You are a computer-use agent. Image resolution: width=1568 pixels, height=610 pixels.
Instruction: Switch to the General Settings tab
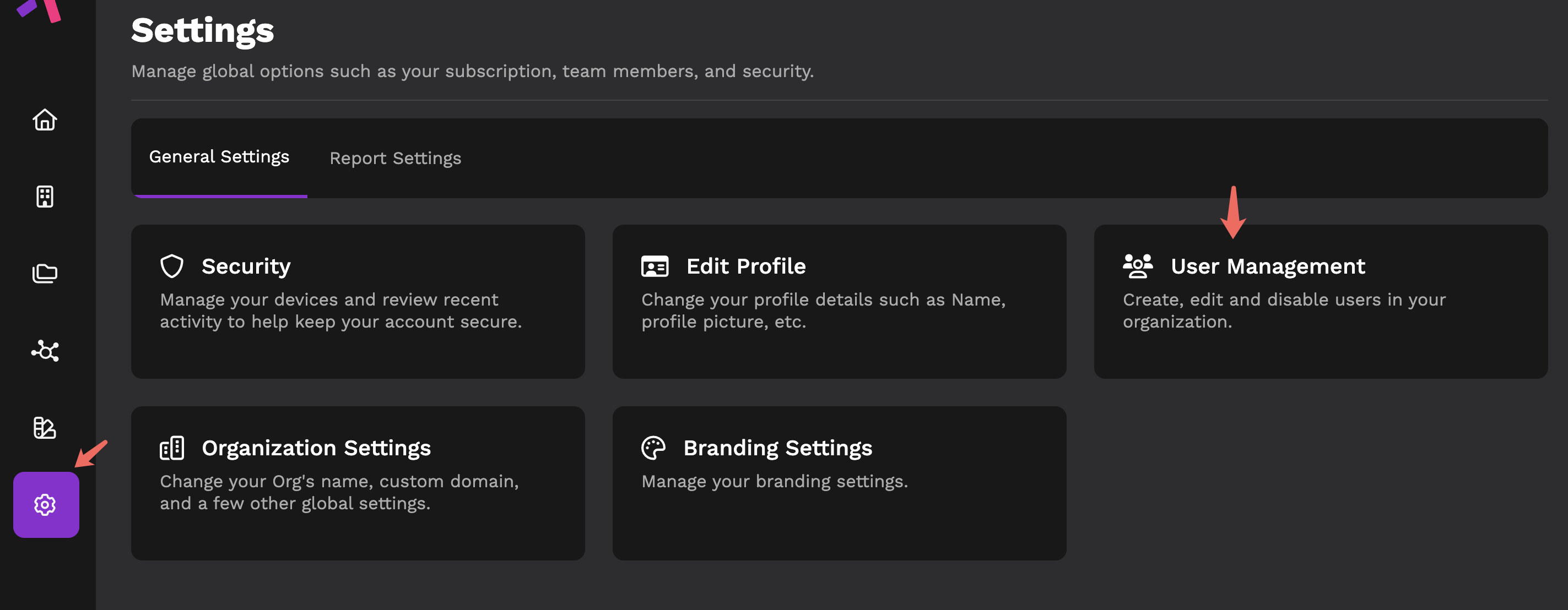[219, 157]
